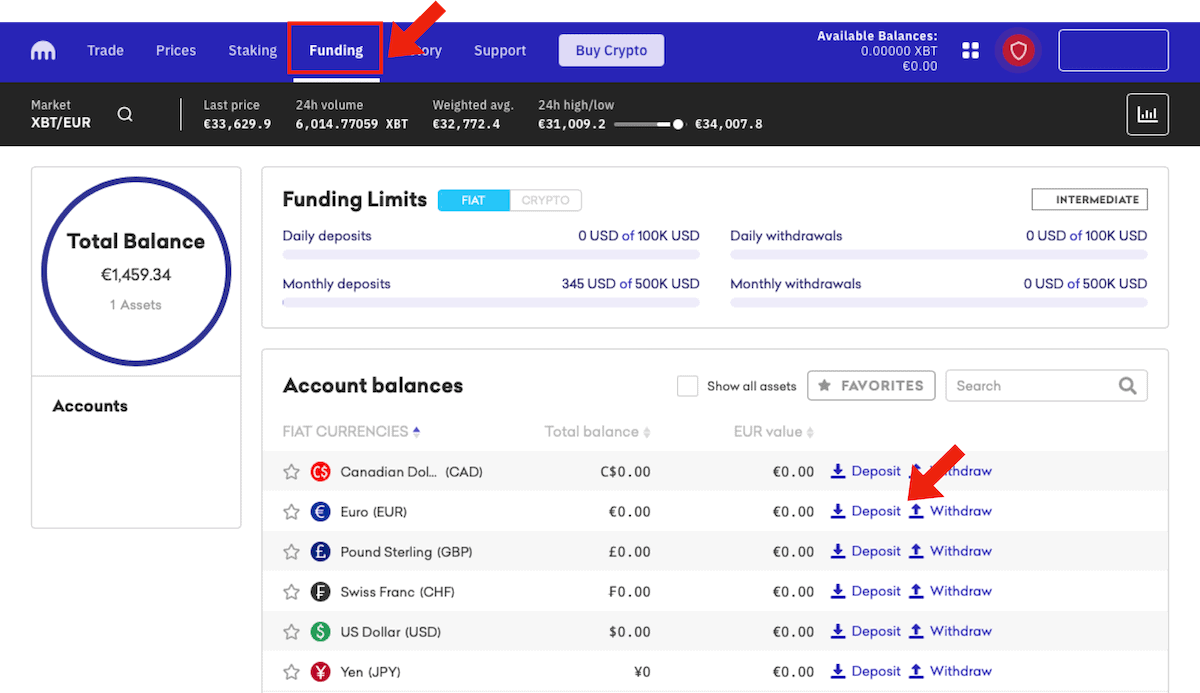Screen dimensions: 1200x693
Task: Open the apps grid icon
Action: 970,50
